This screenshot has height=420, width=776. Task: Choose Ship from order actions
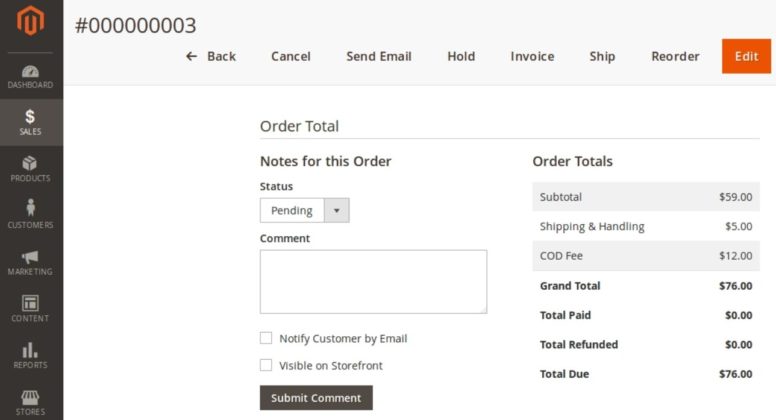602,56
